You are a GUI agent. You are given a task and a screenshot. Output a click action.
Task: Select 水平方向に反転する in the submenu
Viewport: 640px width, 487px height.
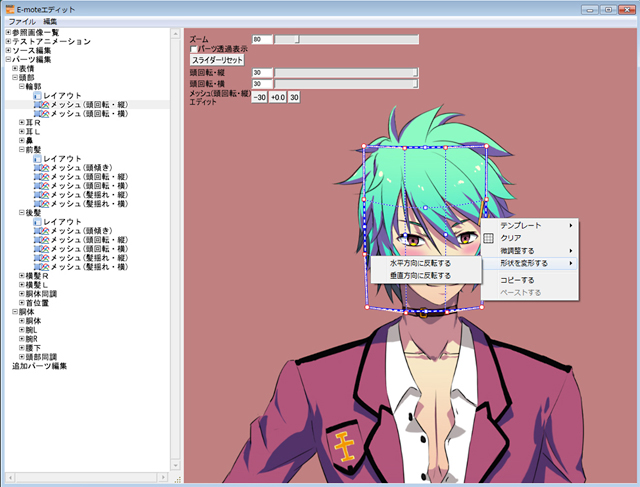click(426, 263)
